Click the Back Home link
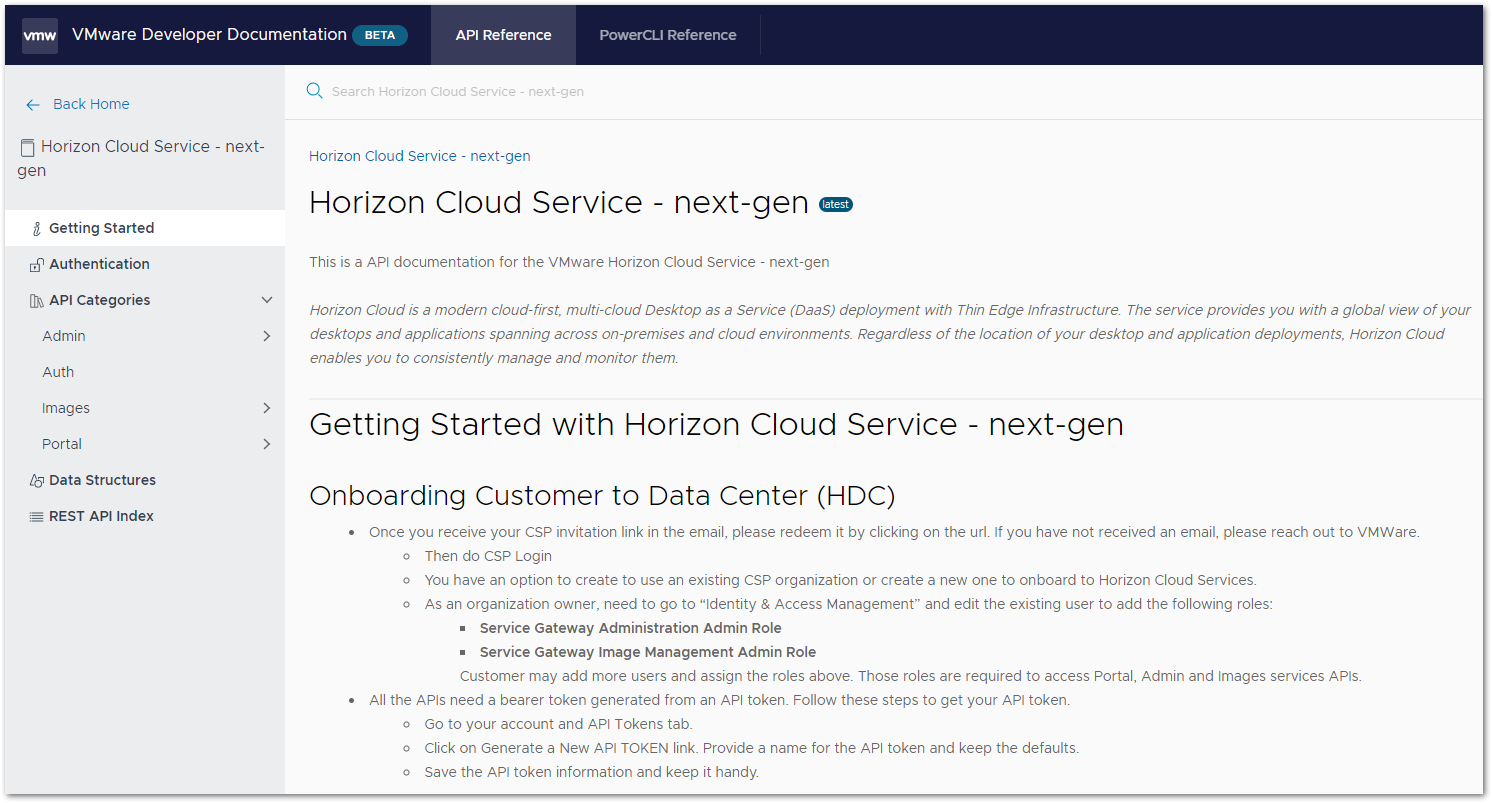The image size is (1492, 803). [x=91, y=104]
